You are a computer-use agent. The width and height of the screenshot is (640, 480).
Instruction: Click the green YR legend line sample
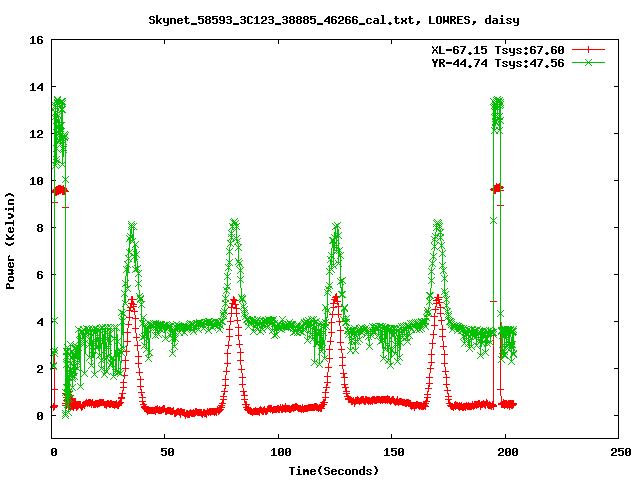pos(588,62)
